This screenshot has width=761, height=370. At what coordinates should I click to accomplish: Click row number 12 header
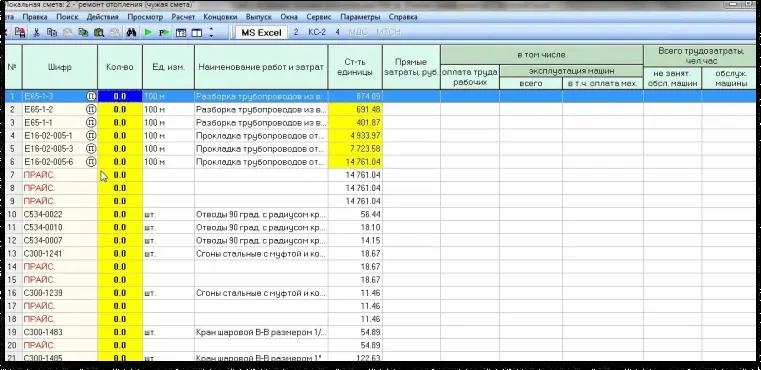pos(12,240)
